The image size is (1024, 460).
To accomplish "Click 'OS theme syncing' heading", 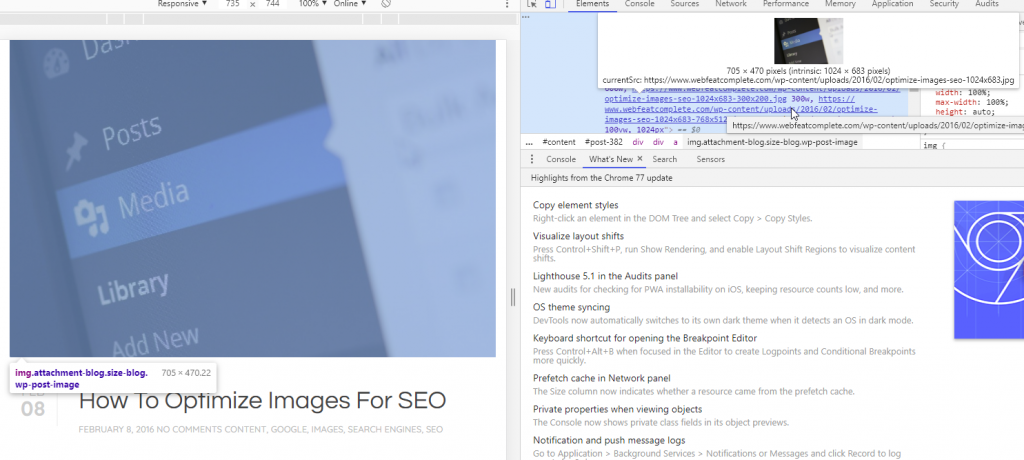I will (571, 307).
